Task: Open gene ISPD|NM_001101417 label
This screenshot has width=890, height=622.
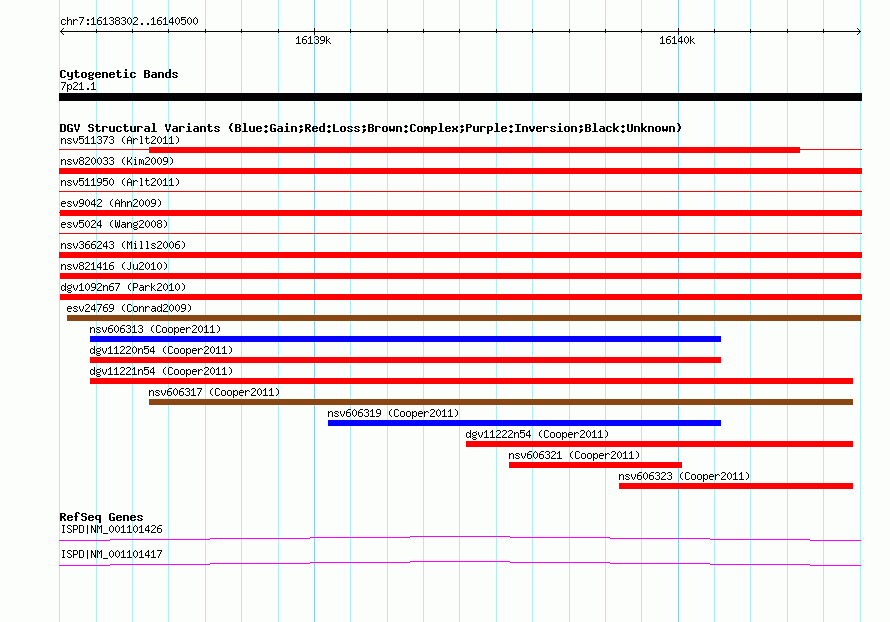Action: point(111,554)
